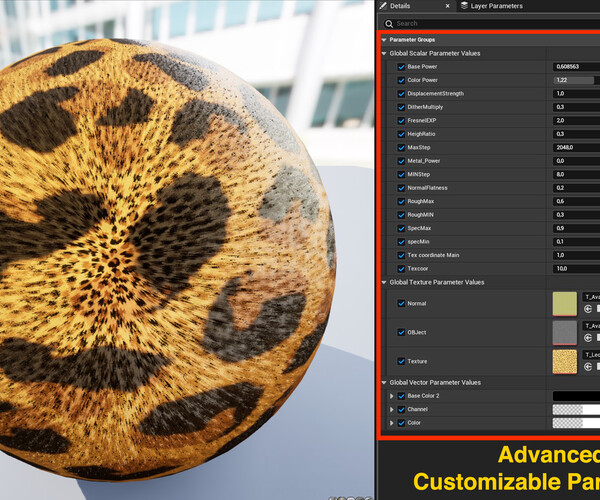This screenshot has width=600, height=500.
Task: Open the Normal texture thumbnail
Action: pos(565,304)
